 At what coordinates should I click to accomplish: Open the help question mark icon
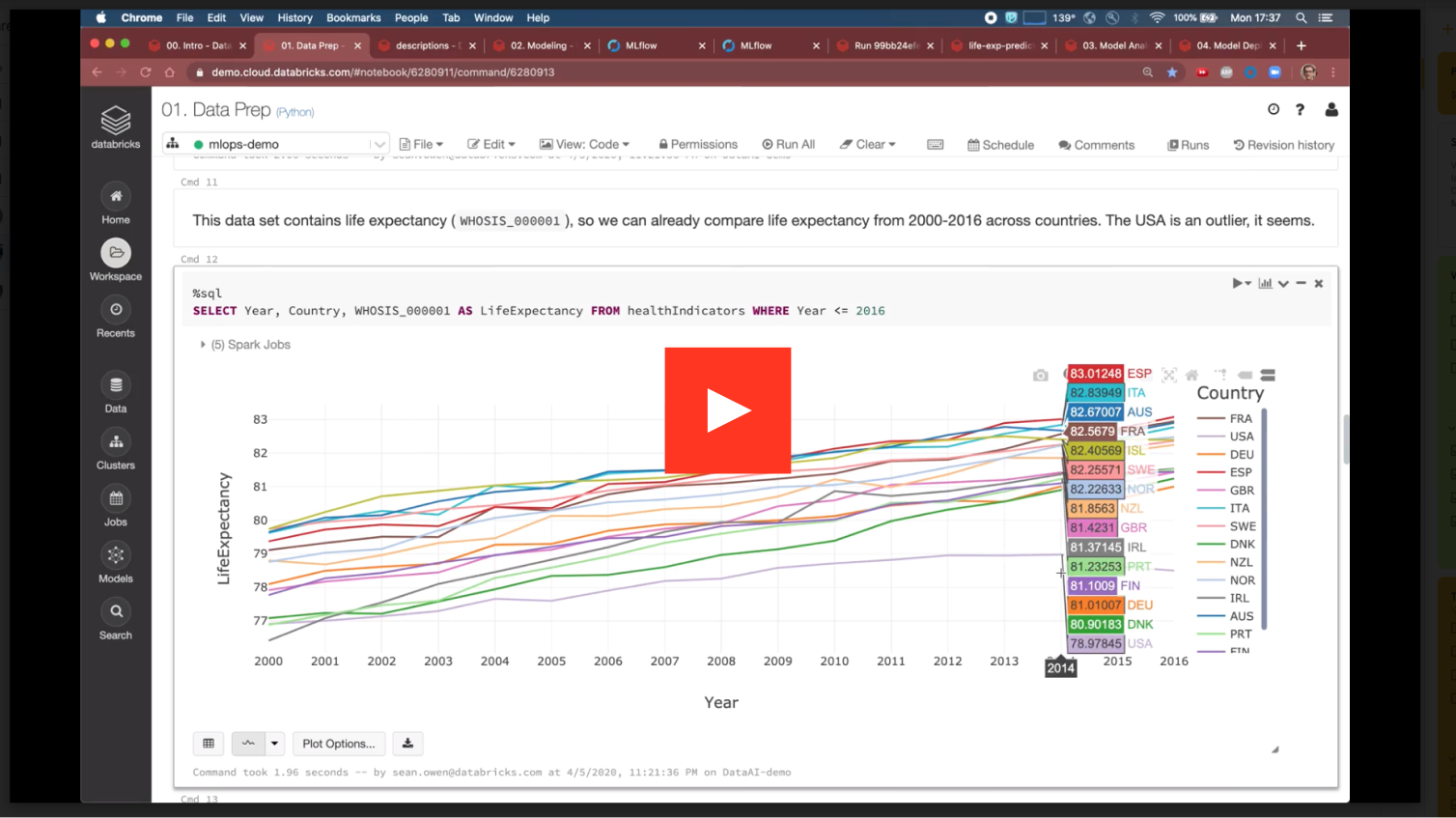1301,109
